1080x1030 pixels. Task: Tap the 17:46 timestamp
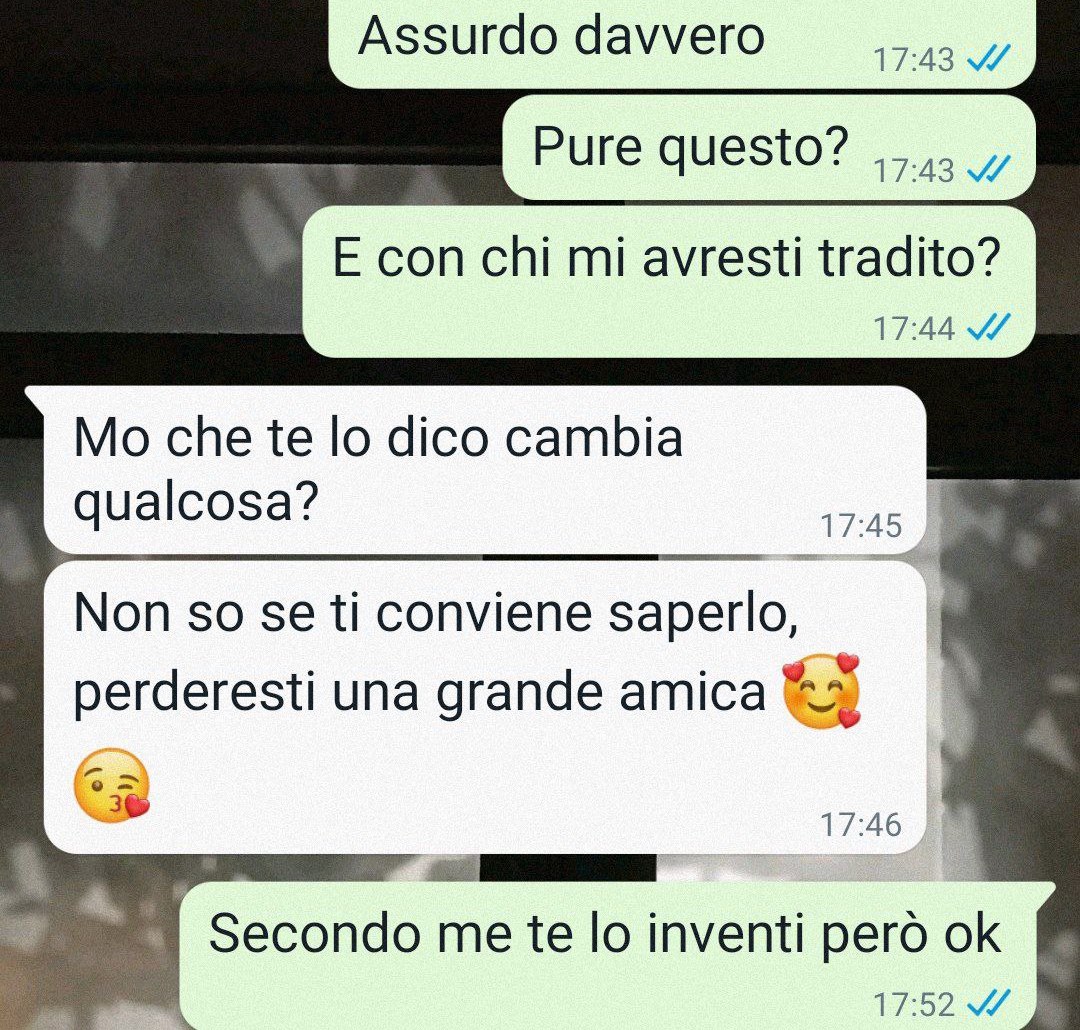pyautogui.click(x=860, y=825)
